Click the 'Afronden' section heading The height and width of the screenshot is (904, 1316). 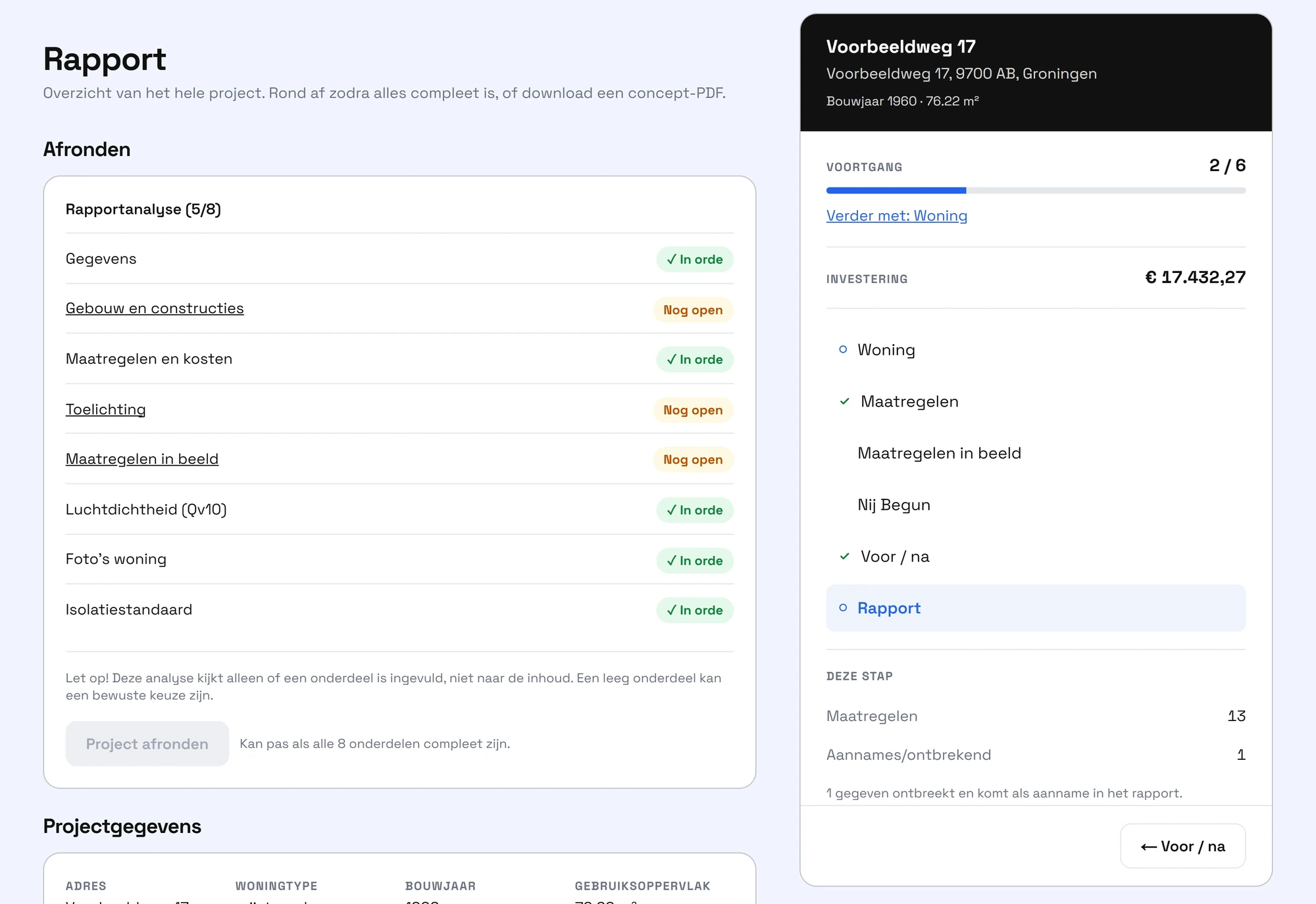pos(87,149)
